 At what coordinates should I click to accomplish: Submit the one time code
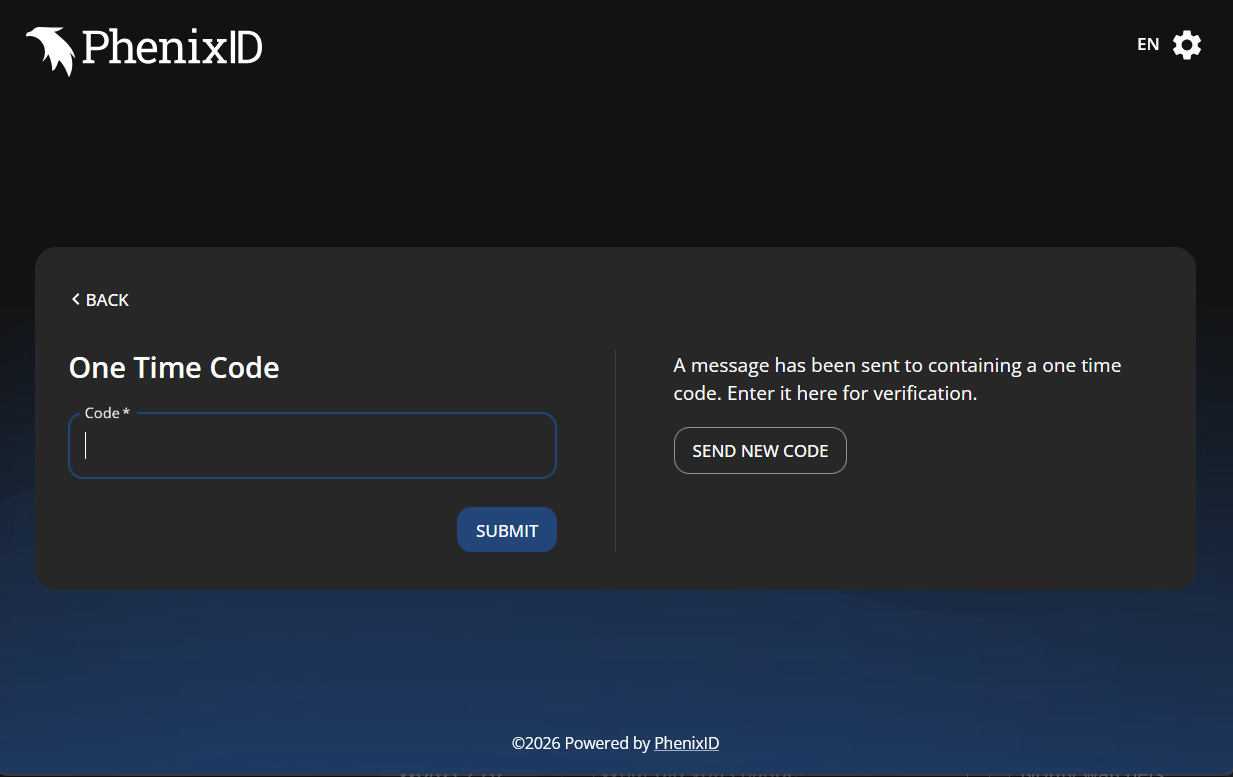[507, 530]
